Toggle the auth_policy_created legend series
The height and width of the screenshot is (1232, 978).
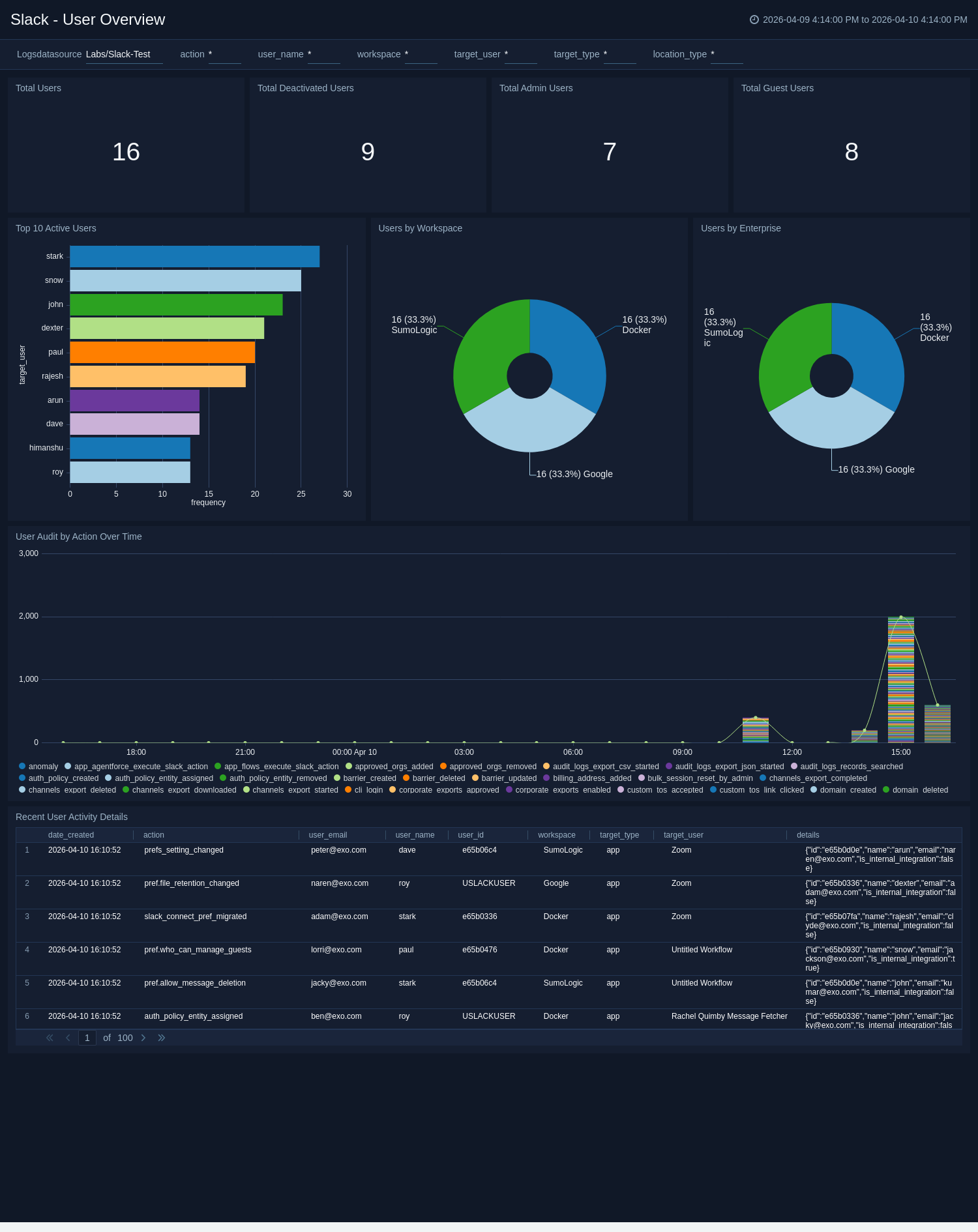63,778
